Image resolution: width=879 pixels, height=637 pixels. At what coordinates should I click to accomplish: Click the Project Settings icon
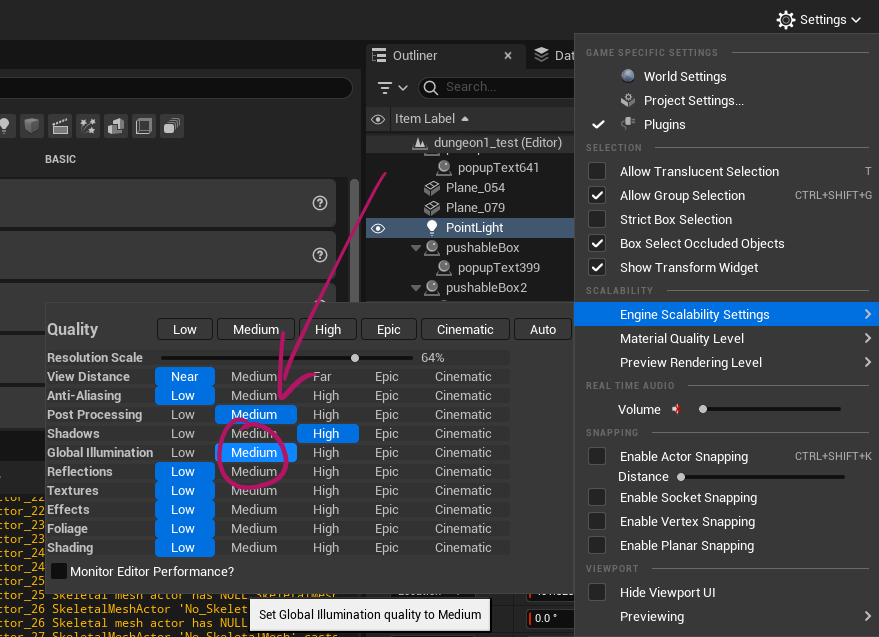click(628, 100)
